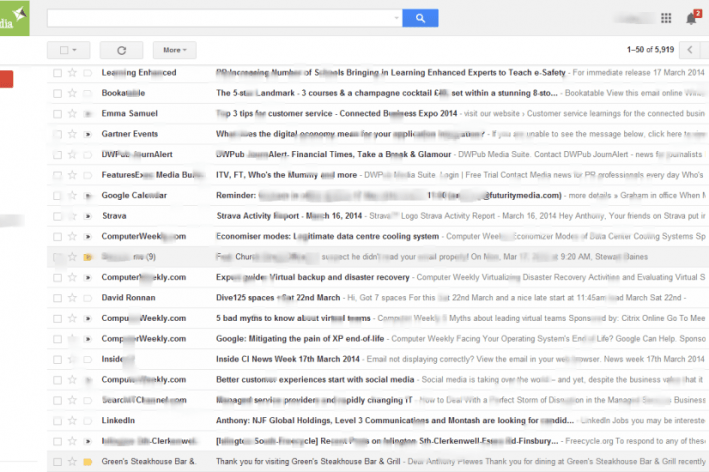This screenshot has height=472, width=709.
Task: Select the Bookatable email checkbox
Action: coord(57,93)
